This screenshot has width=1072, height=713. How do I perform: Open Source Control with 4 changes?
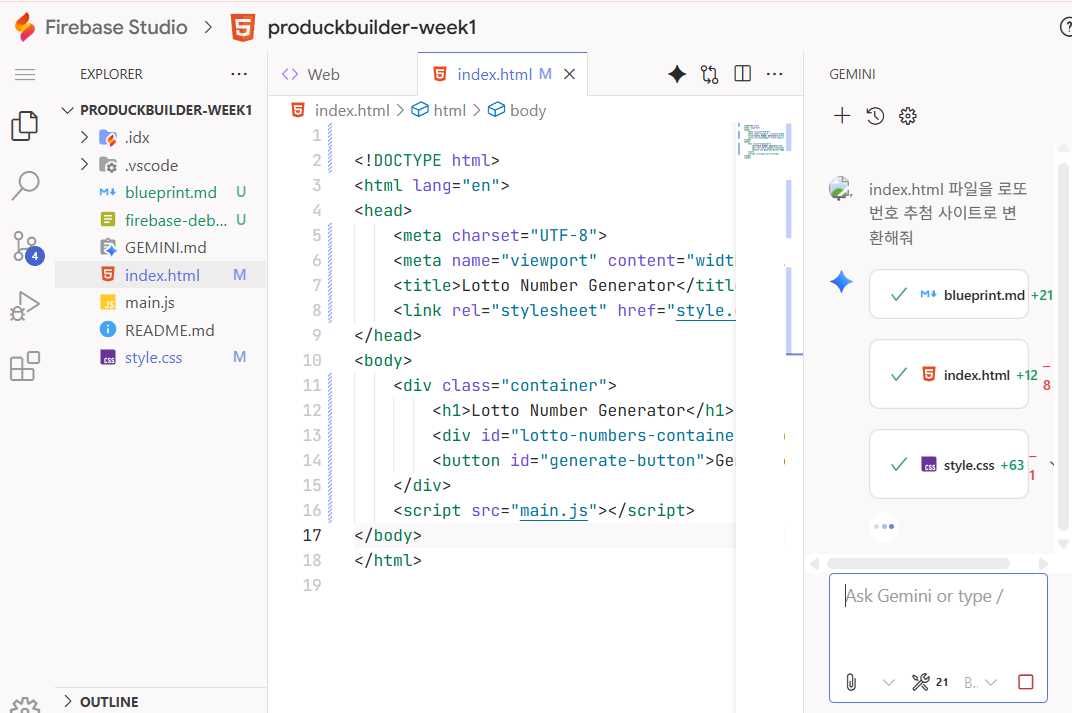[x=27, y=247]
